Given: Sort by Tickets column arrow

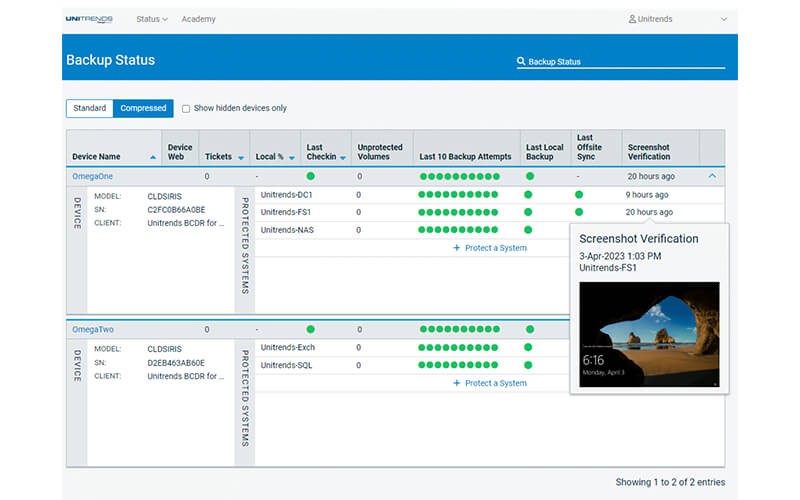Looking at the screenshot, I should [x=241, y=158].
